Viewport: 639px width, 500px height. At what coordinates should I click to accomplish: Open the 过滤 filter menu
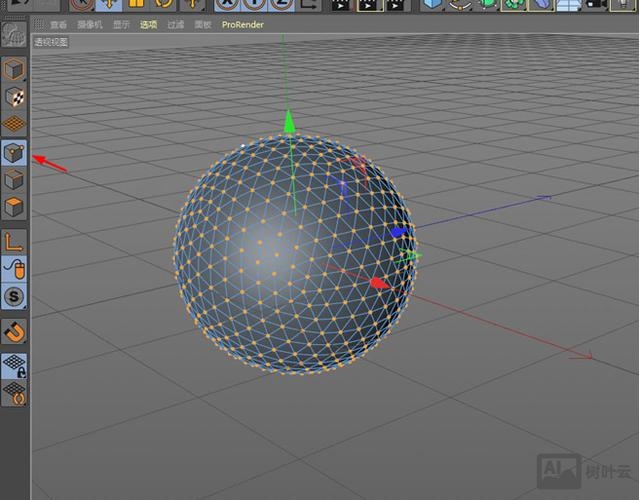click(176, 25)
